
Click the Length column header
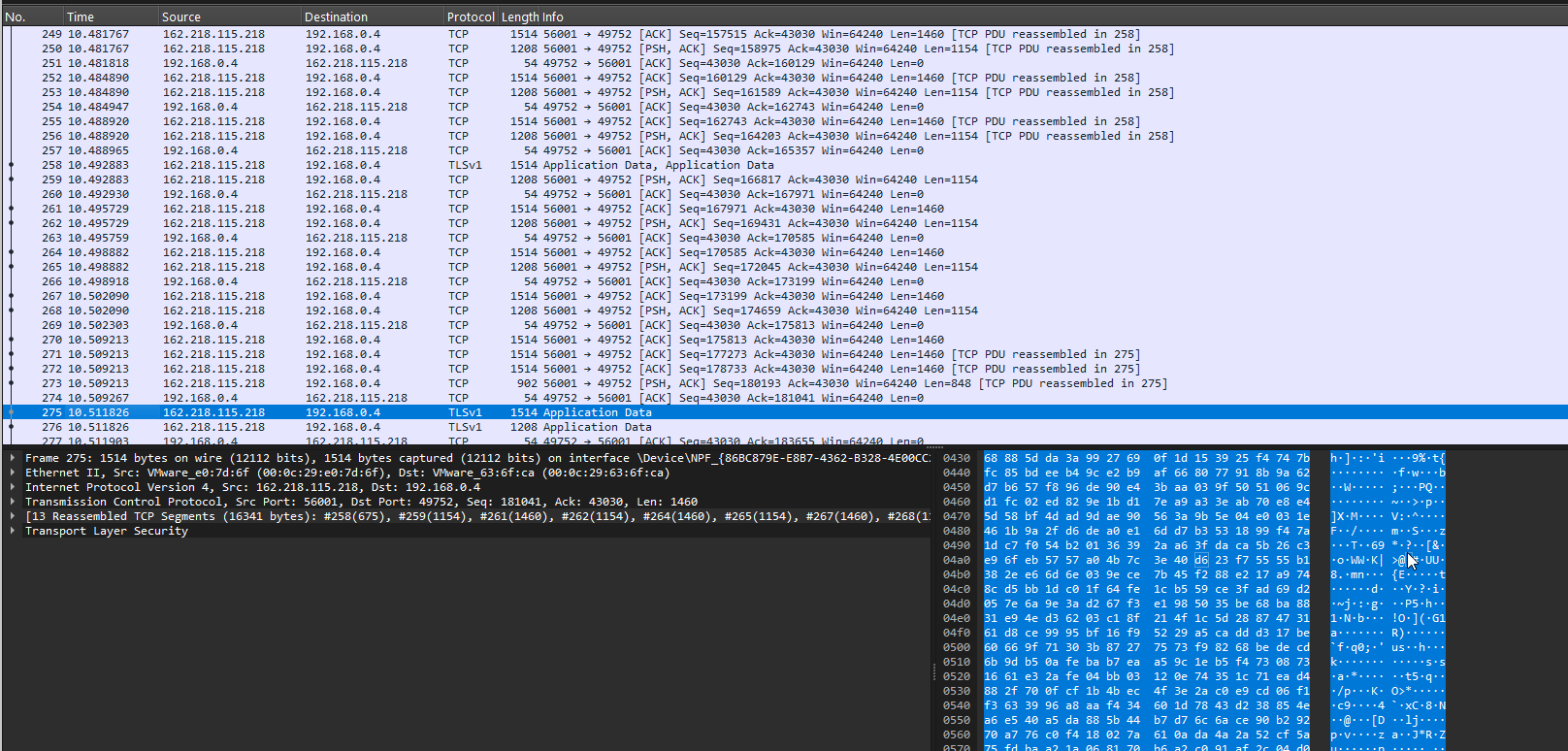519,16
